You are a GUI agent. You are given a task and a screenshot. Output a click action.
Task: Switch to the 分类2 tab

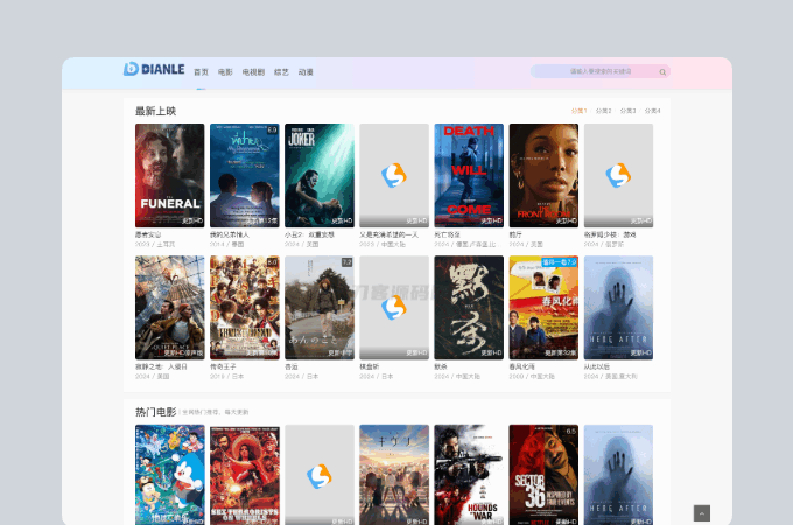point(603,111)
